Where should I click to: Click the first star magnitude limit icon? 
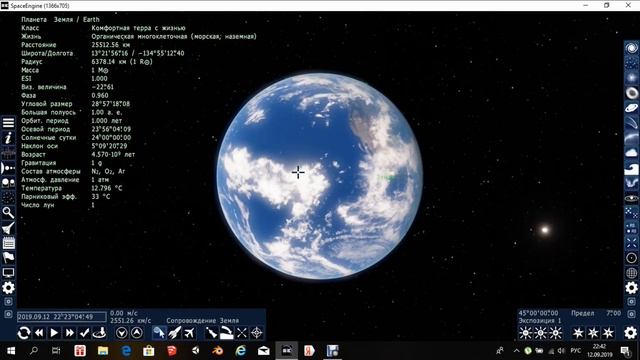coord(578,333)
